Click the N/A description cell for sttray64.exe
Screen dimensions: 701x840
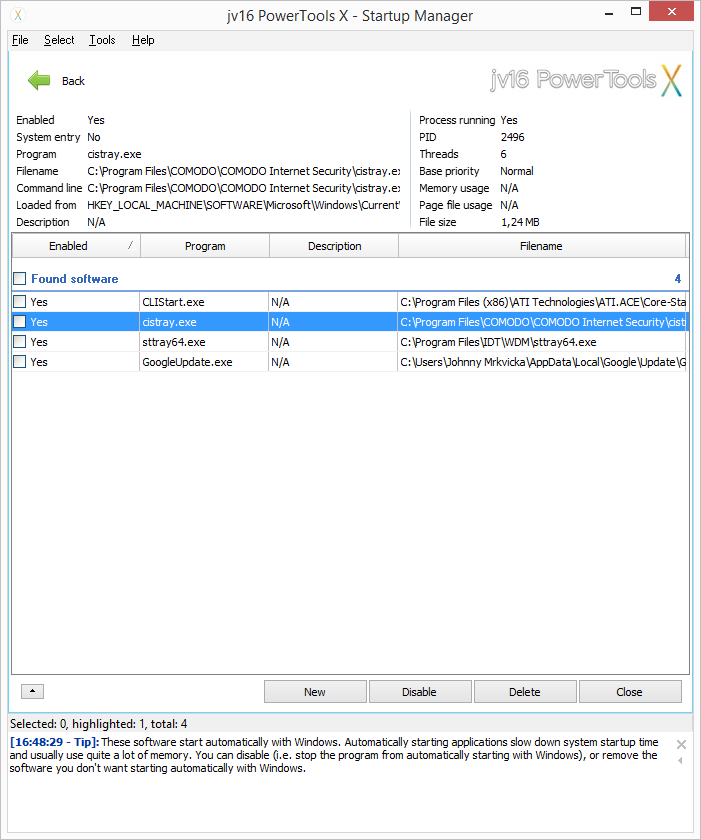[333, 342]
